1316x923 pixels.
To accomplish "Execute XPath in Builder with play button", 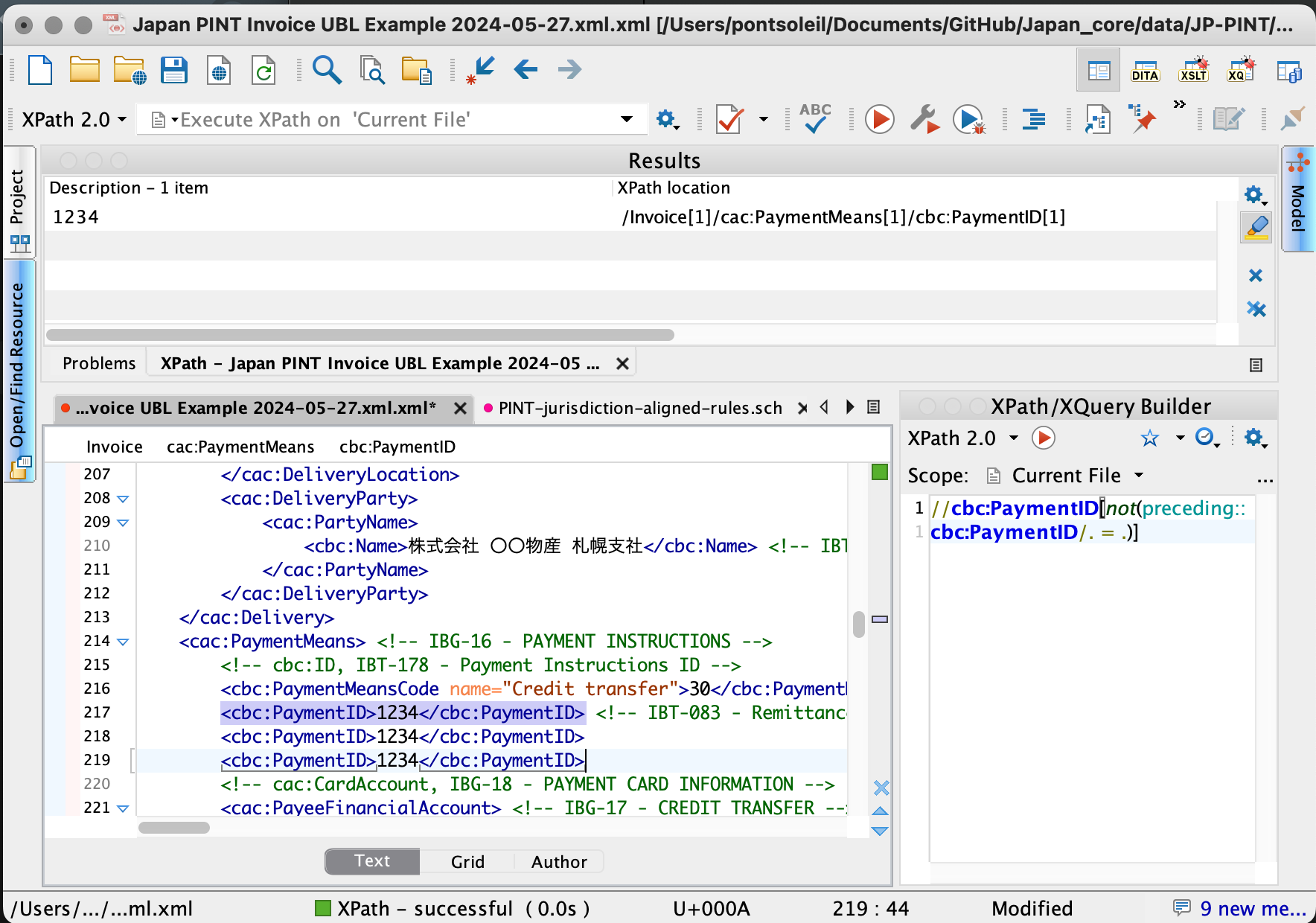I will coord(1044,438).
